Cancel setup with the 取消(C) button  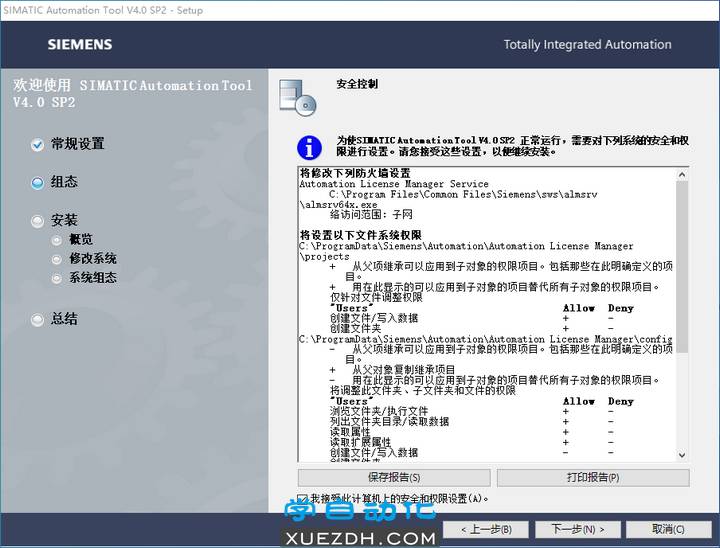(669, 529)
